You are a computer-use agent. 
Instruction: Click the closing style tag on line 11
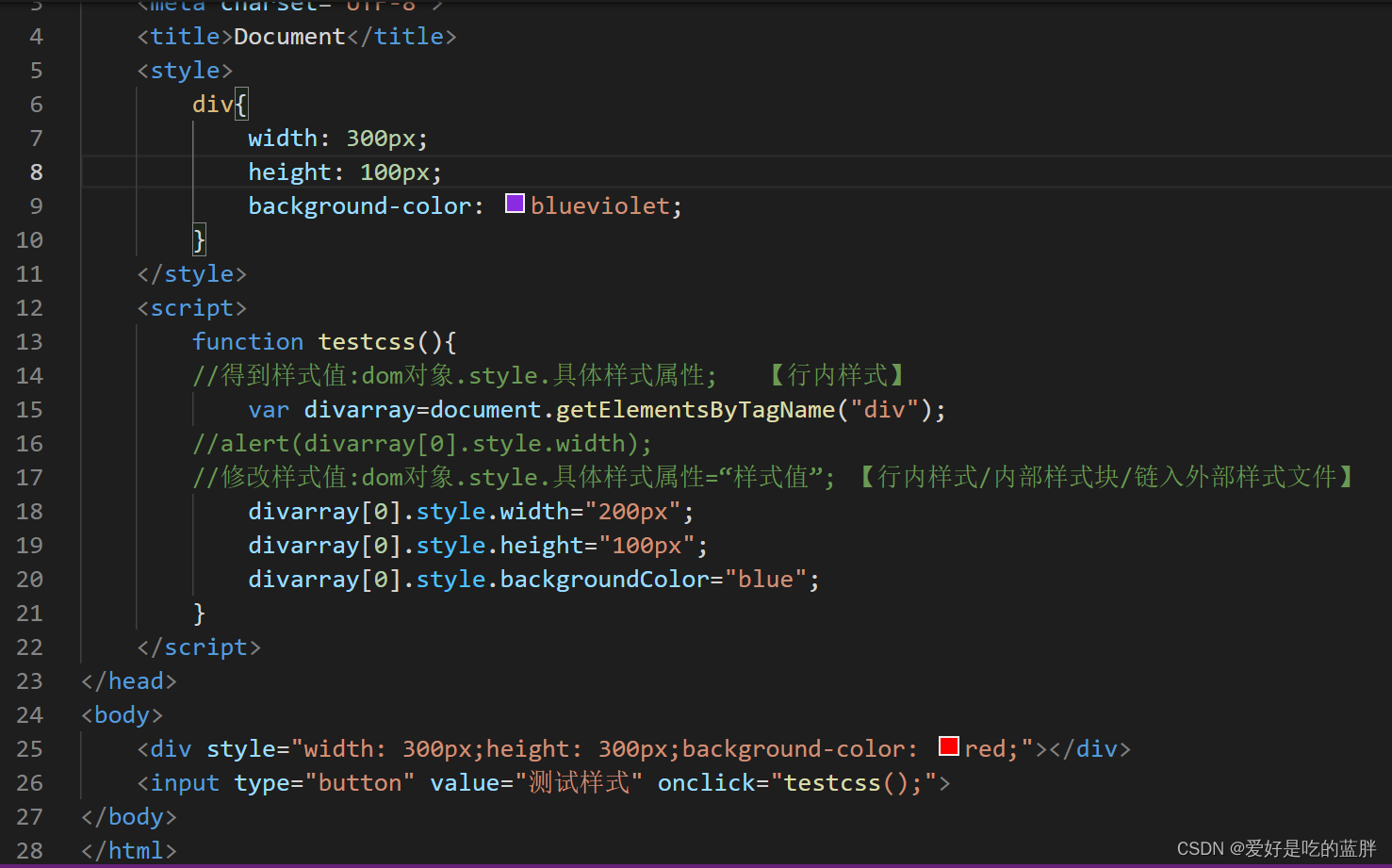click(191, 273)
